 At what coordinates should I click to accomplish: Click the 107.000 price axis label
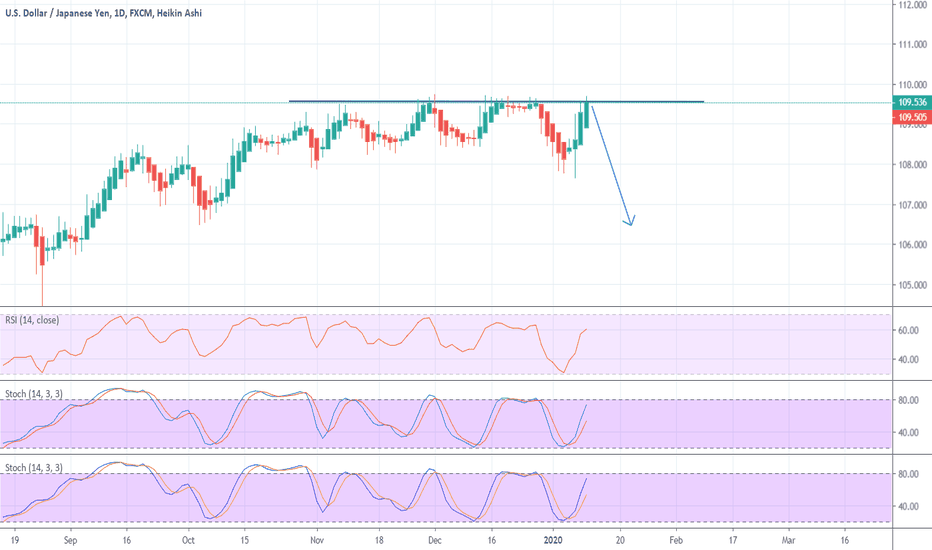pyautogui.click(x=910, y=205)
